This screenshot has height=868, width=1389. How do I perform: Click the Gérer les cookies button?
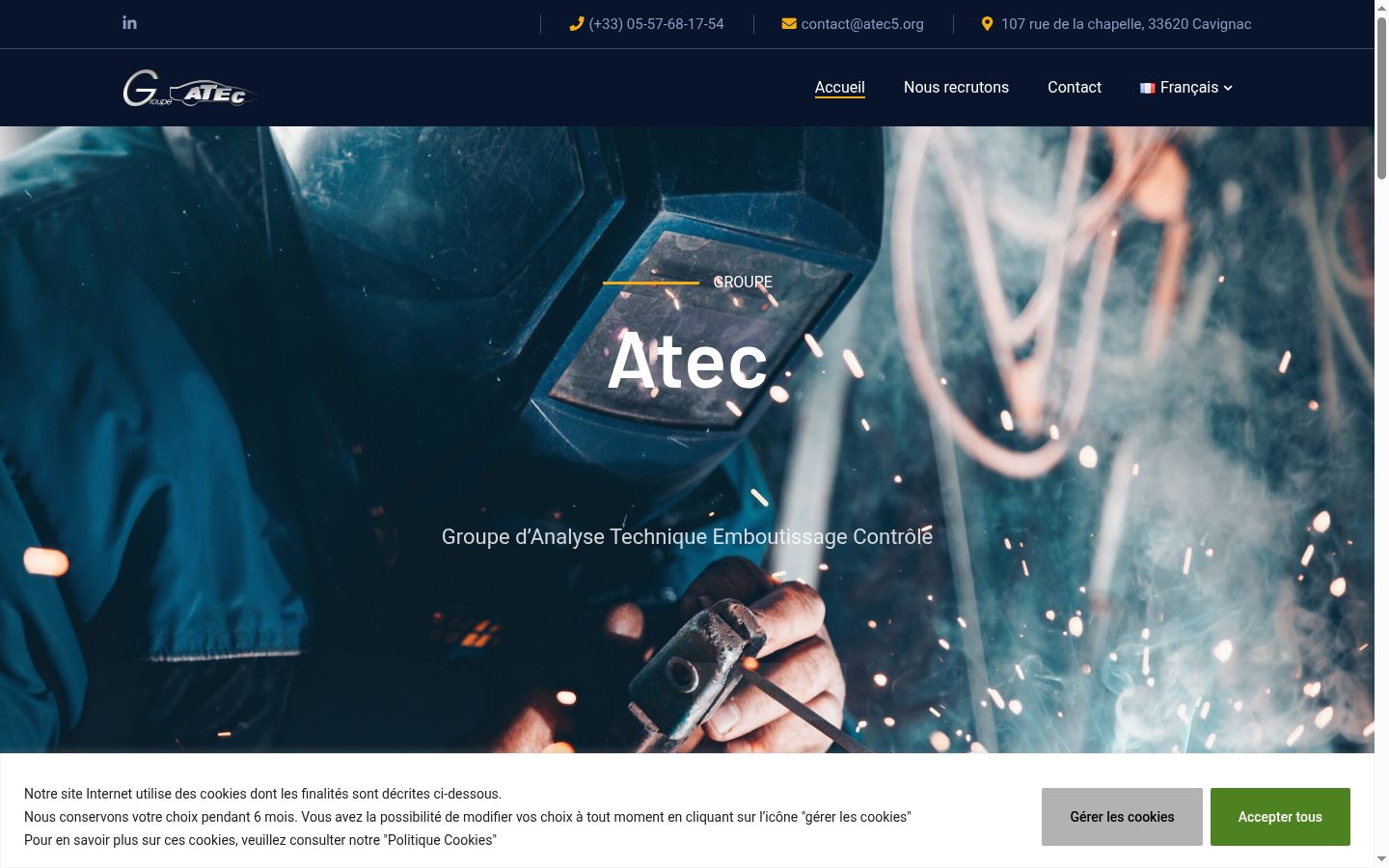[x=1122, y=817]
